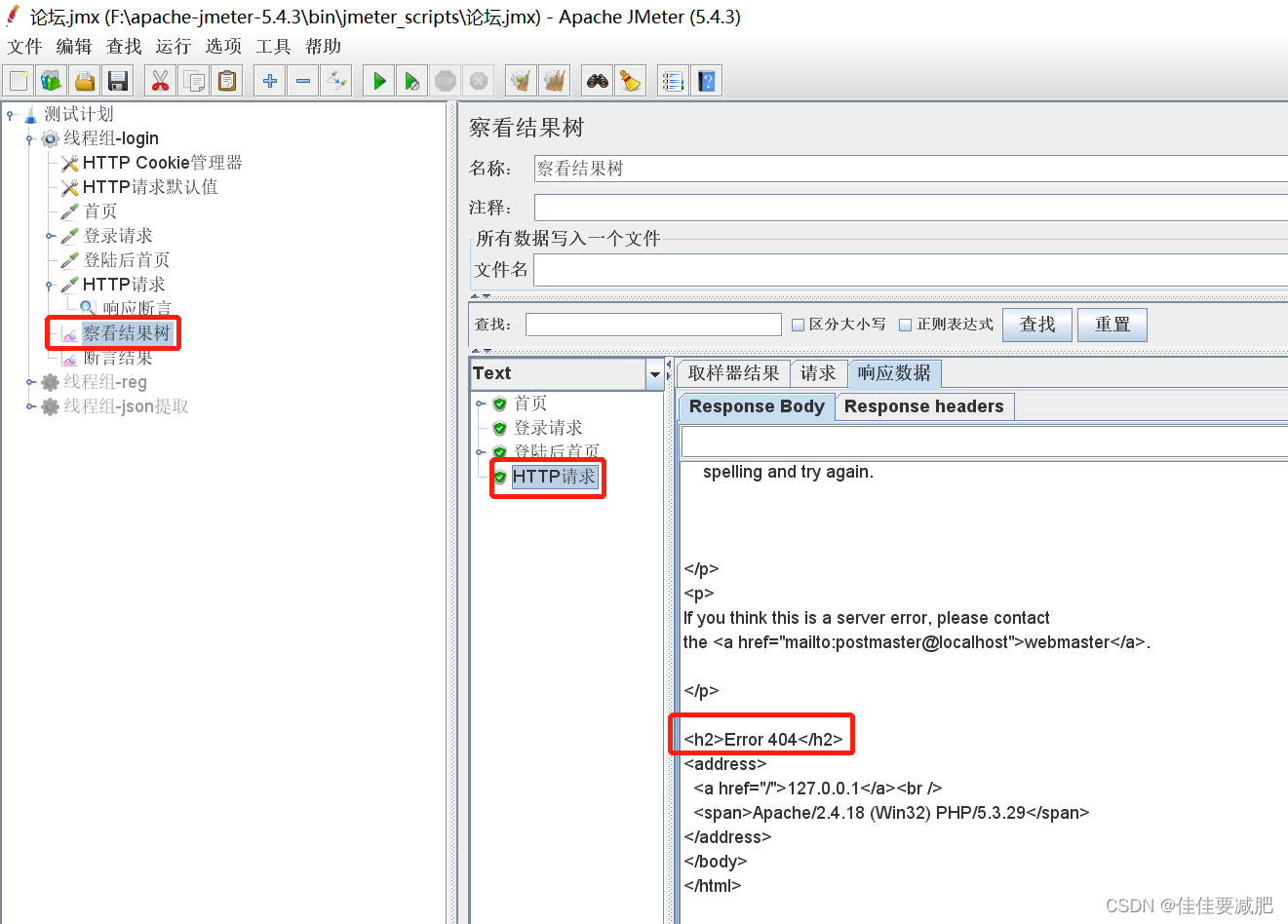Toggle 区分大小写 checkbox
This screenshot has width=1288, height=924.
click(798, 325)
